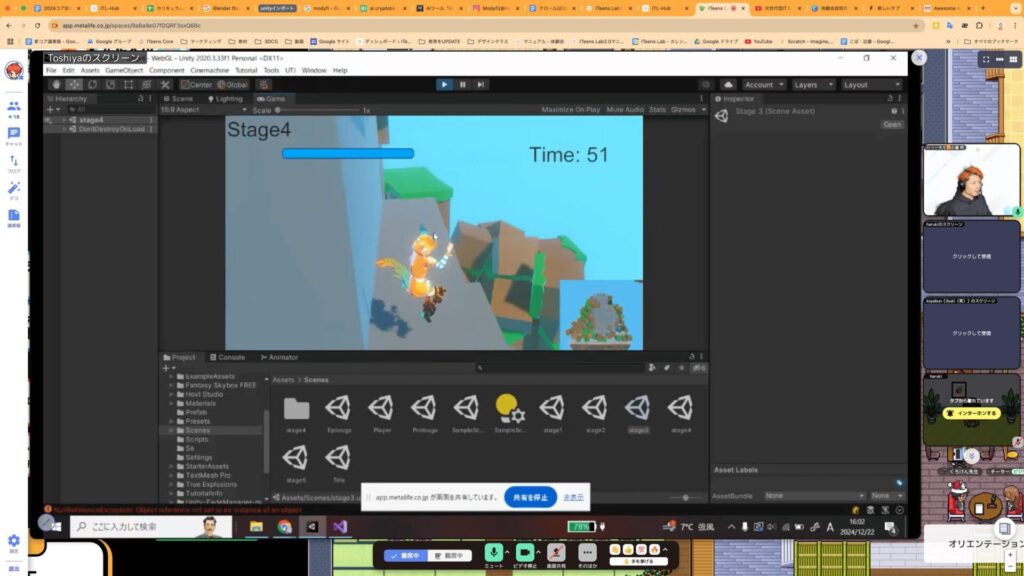1024x576 pixels.
Task: Toggle Gizmos in Game view
Action: click(x=683, y=110)
